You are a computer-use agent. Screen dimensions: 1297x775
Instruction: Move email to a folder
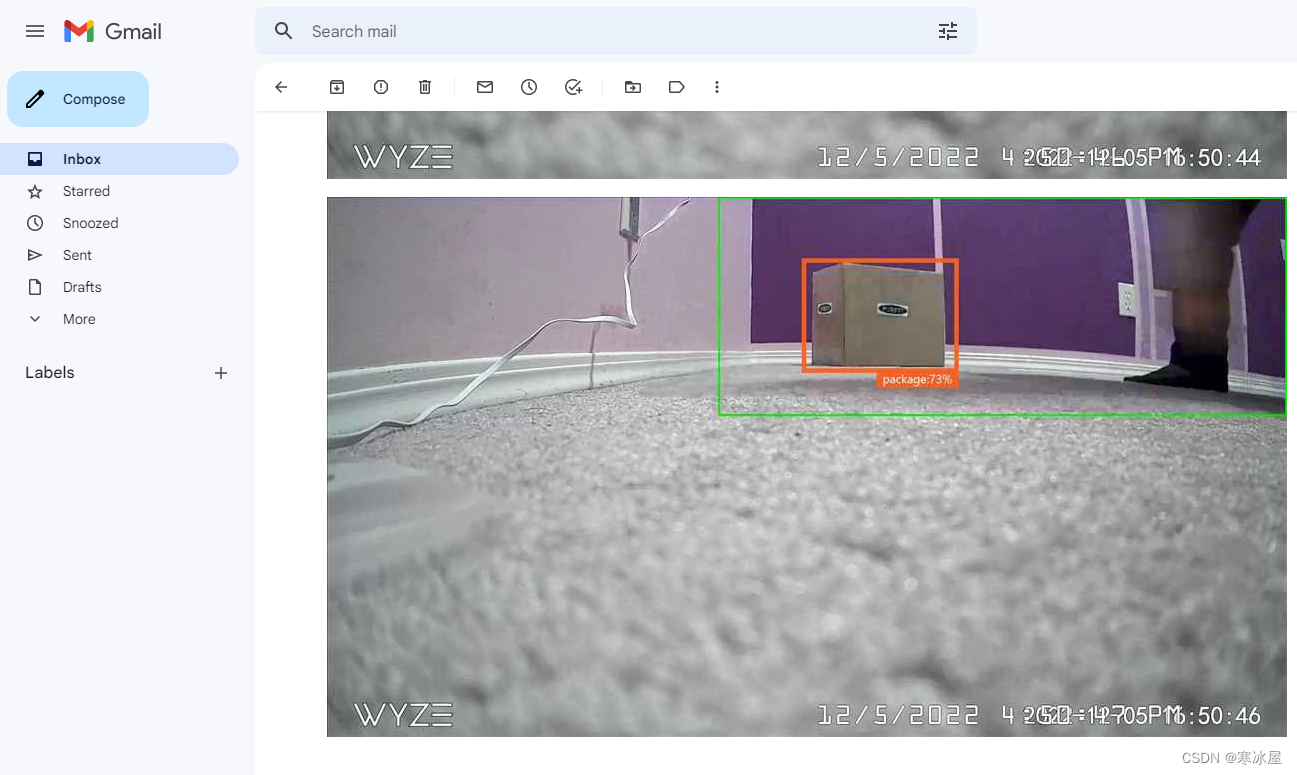pyautogui.click(x=633, y=87)
